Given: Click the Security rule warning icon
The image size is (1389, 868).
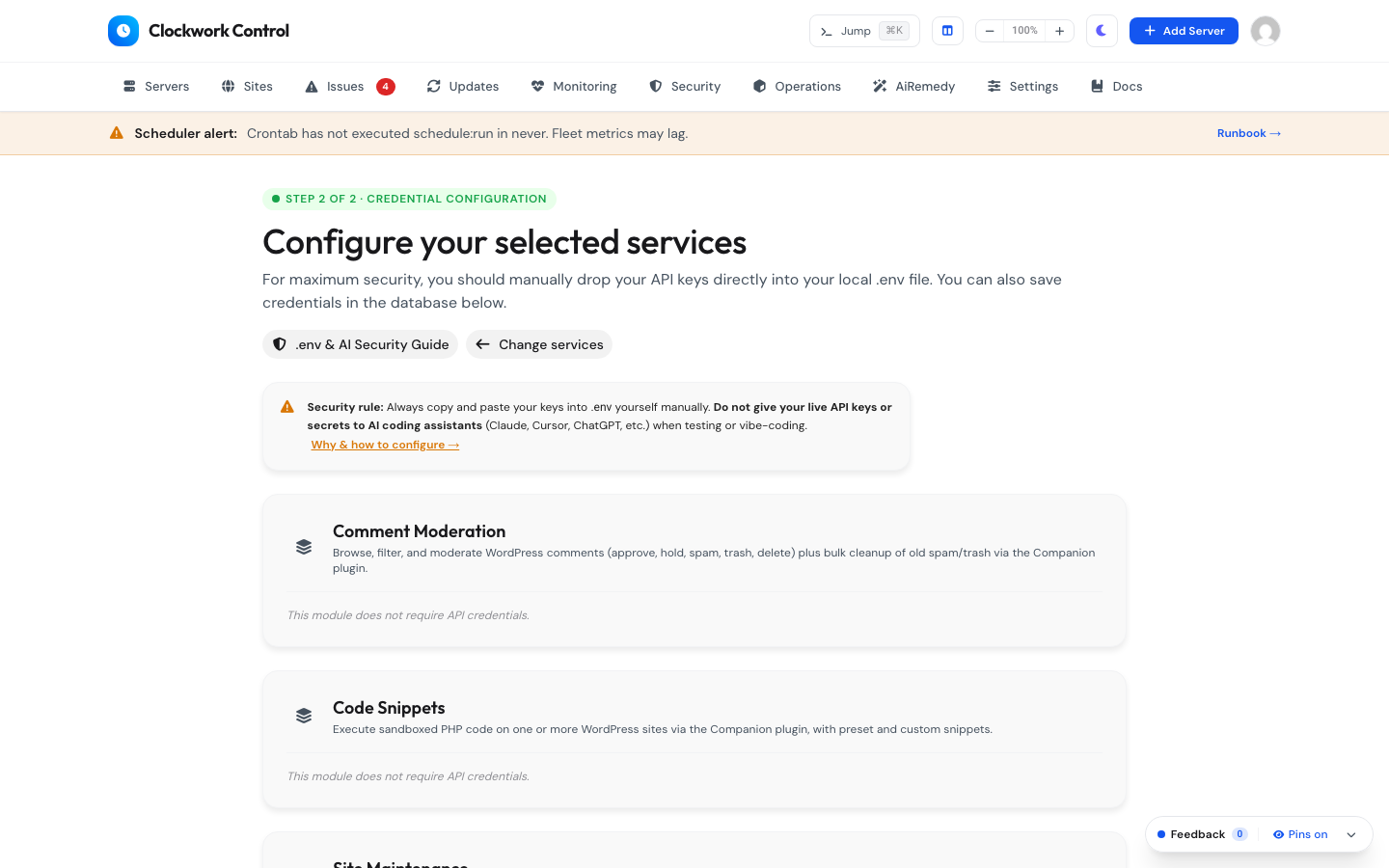Looking at the screenshot, I should [x=287, y=407].
